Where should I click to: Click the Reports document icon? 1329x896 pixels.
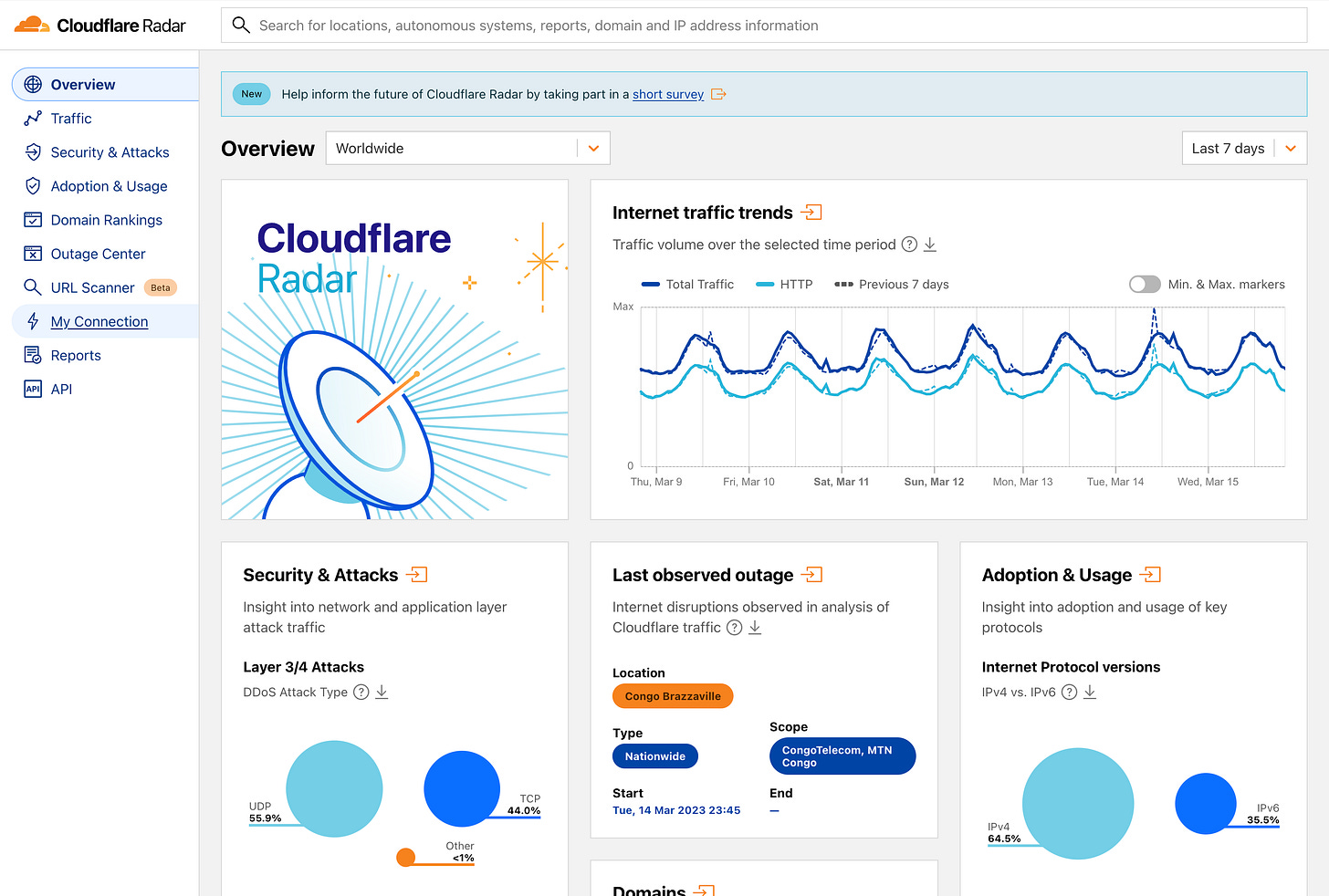(x=33, y=355)
